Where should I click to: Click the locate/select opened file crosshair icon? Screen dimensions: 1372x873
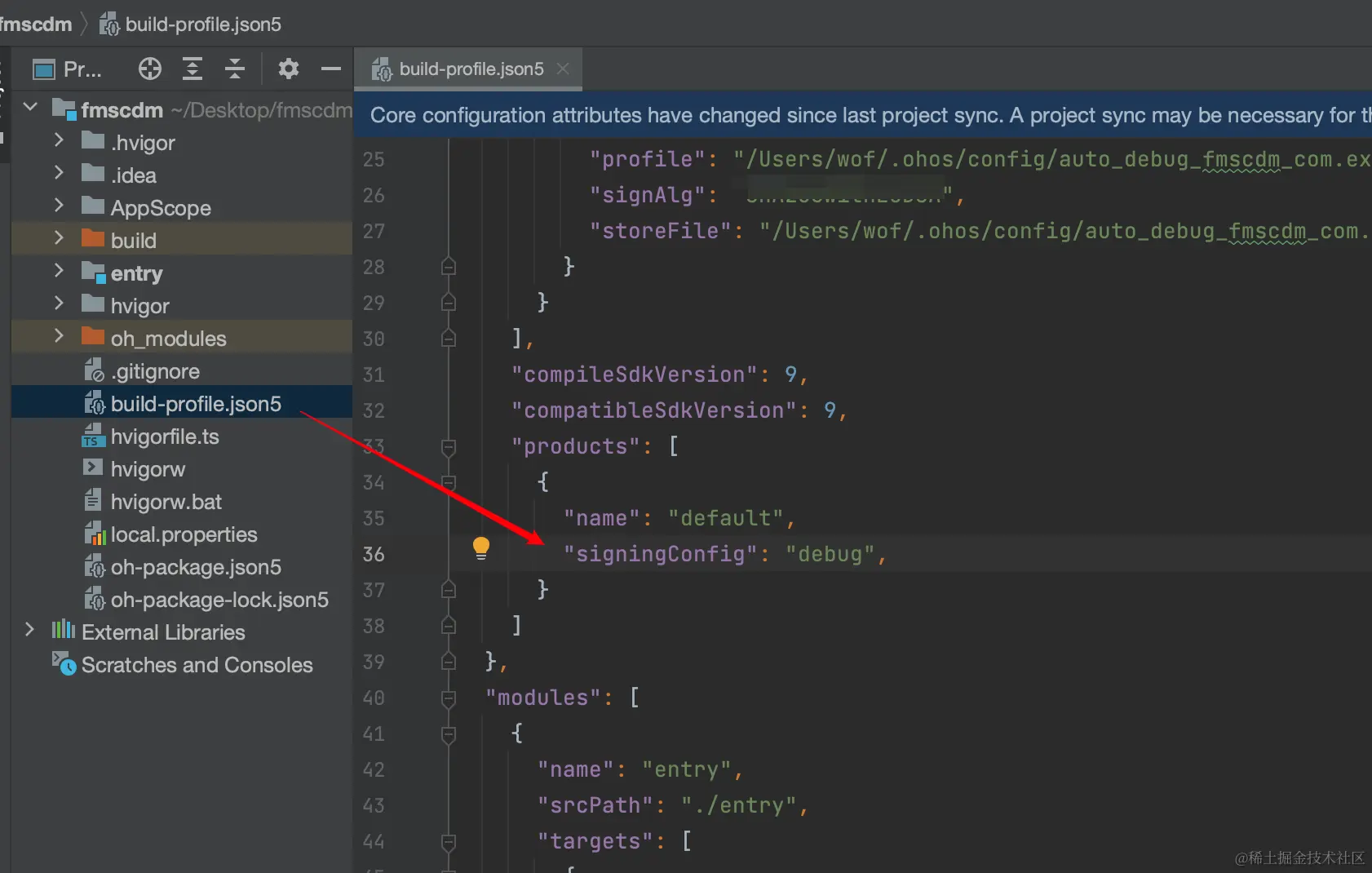tap(150, 69)
